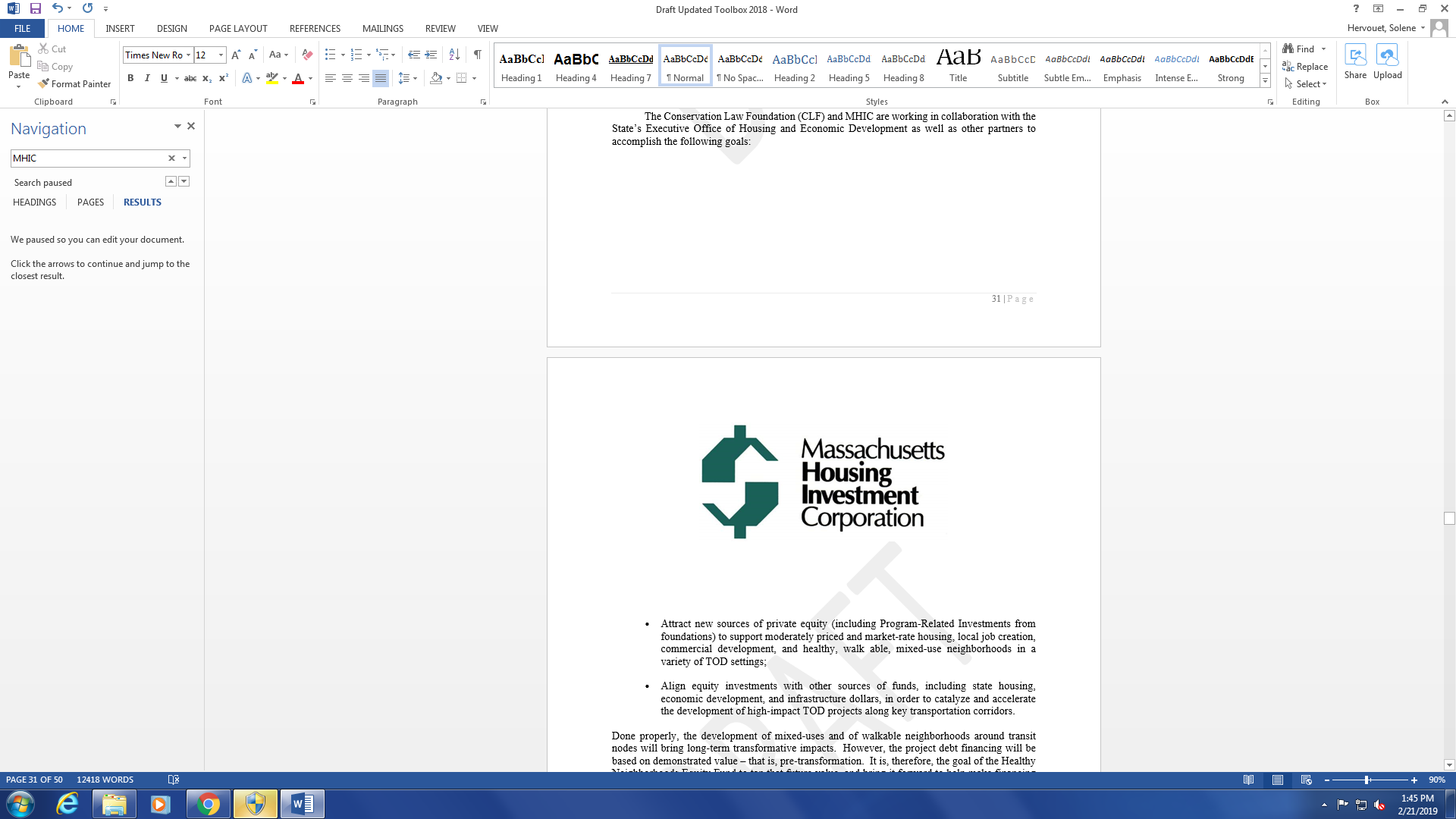The height and width of the screenshot is (819, 1456).
Task: Toggle justify paragraph alignment
Action: [x=381, y=78]
